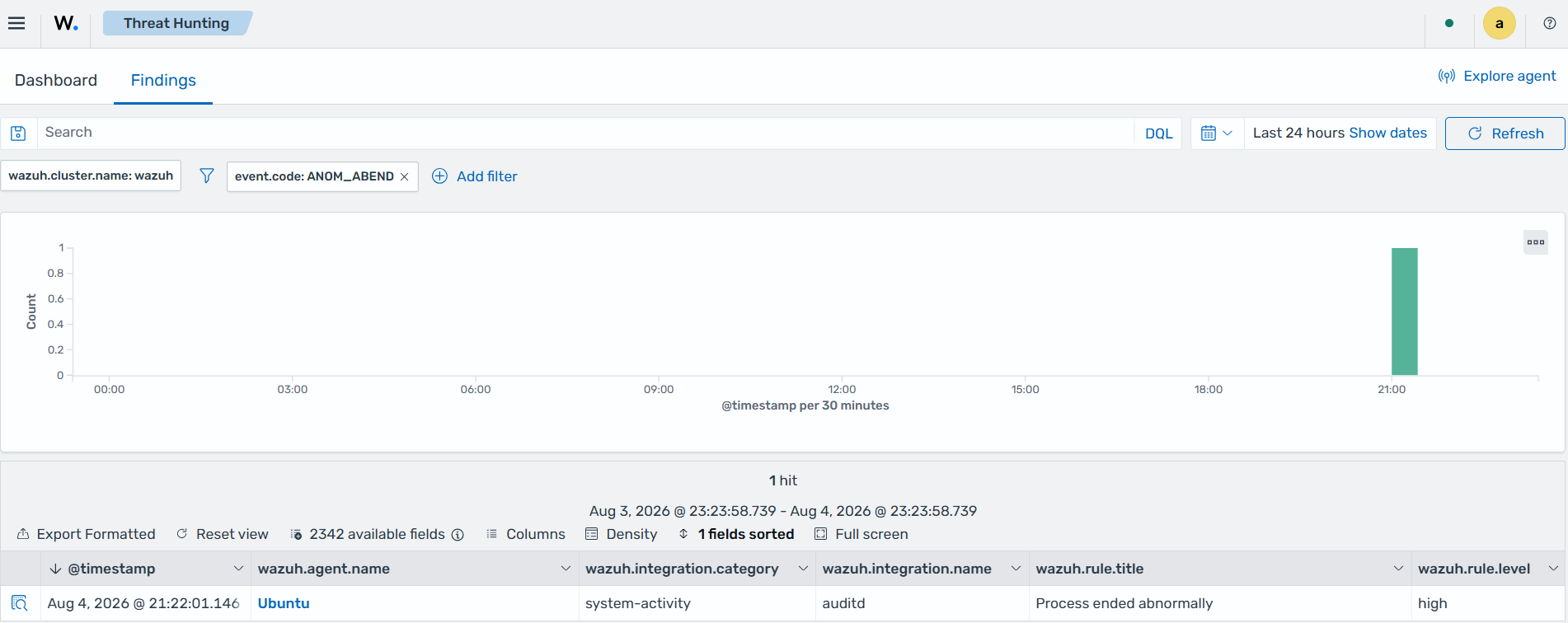1568x623 pixels.
Task: Remove the event.code ANOM_ABEND filter
Action: click(x=405, y=176)
